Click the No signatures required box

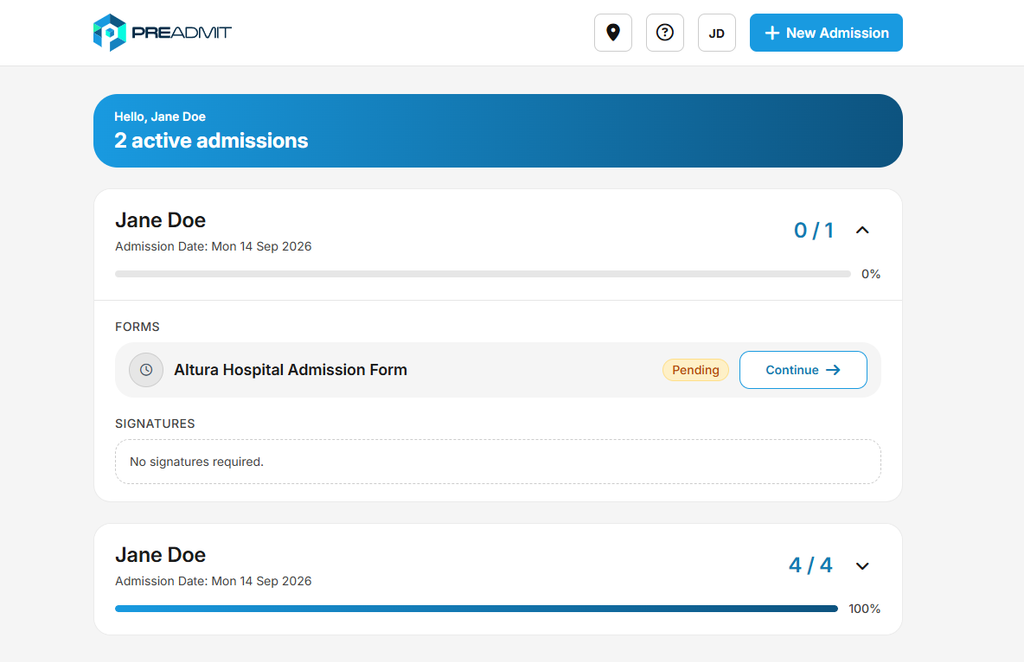(498, 462)
